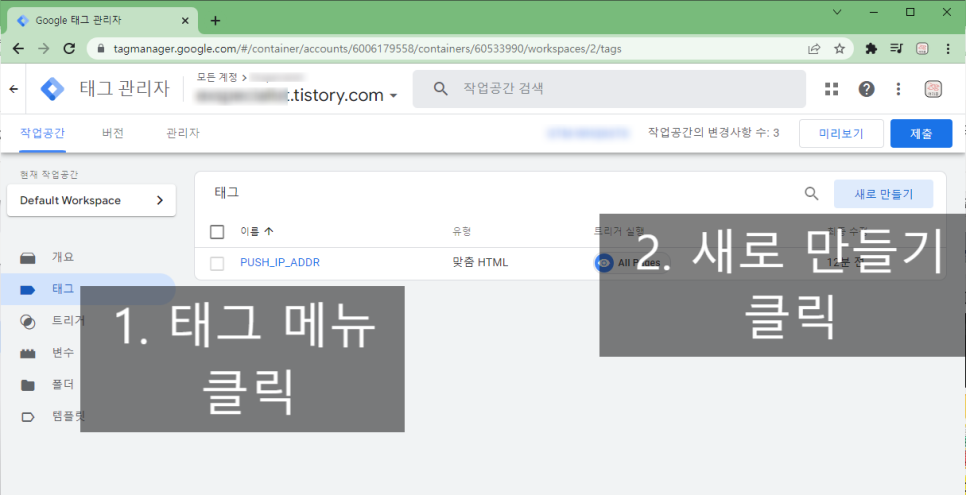Image resolution: width=966 pixels, height=495 pixels.
Task: Open the Chrome profile avatar in browser toolbar
Action: 922,49
